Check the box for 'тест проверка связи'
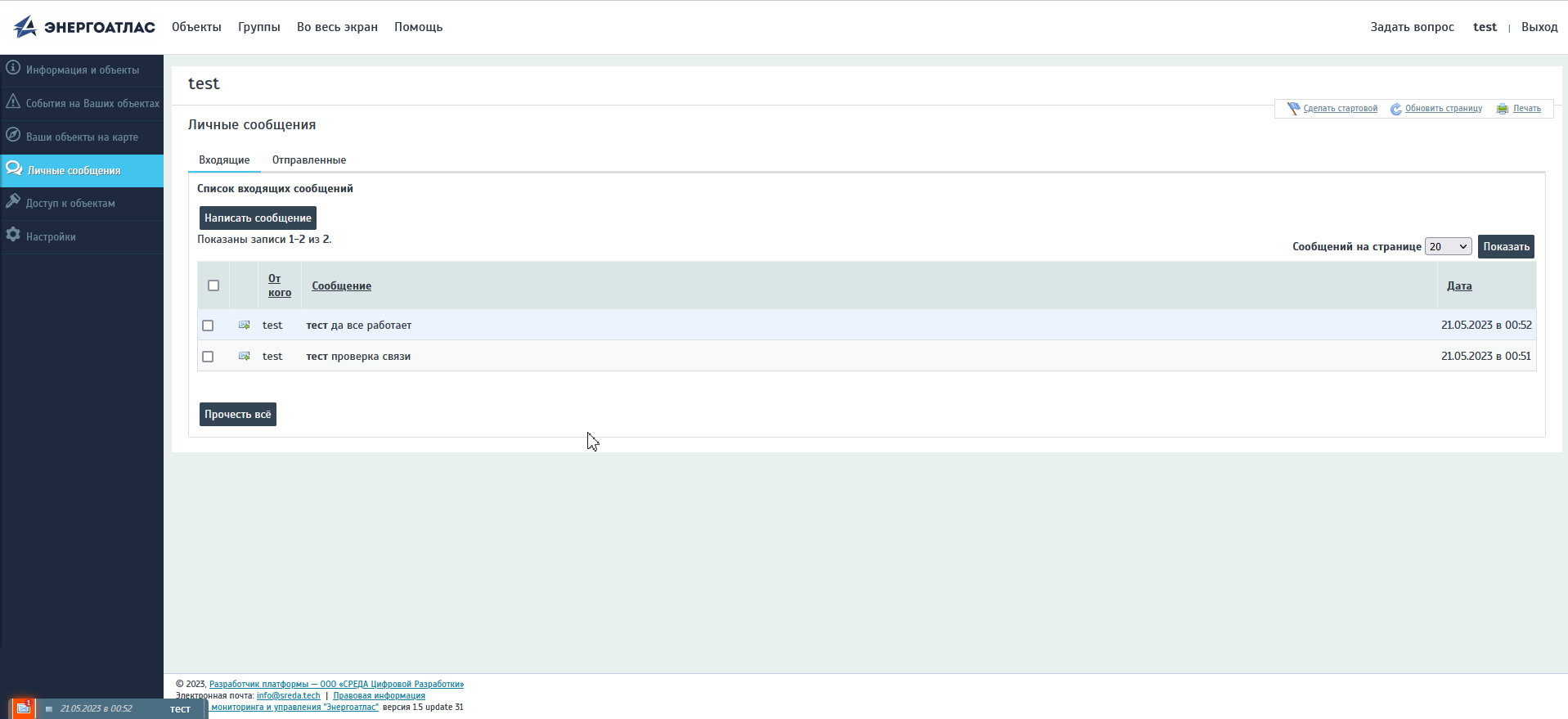Viewport: 1568px width, 719px height. [208, 357]
